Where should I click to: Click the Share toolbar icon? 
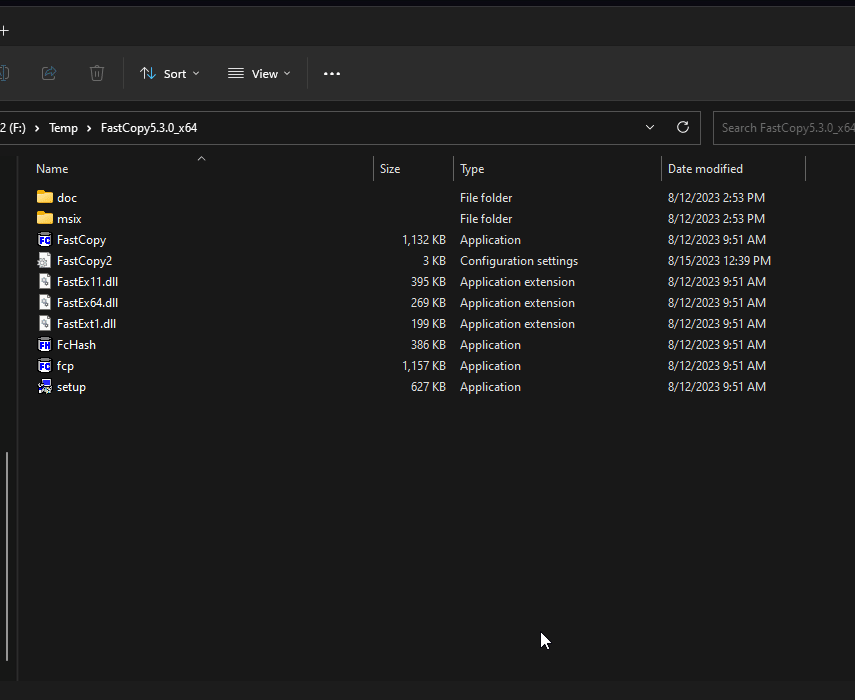49,73
